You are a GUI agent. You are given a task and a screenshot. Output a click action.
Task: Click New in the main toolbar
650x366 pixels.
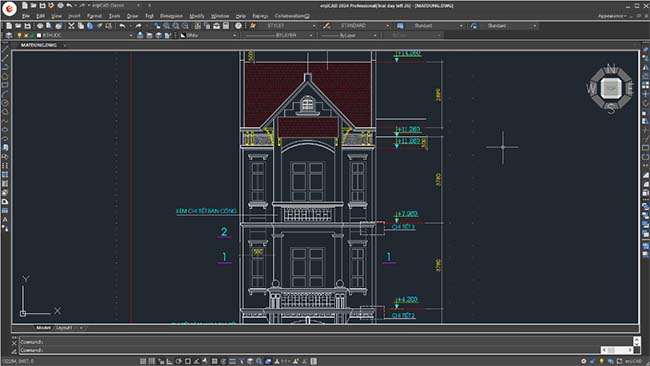point(9,26)
